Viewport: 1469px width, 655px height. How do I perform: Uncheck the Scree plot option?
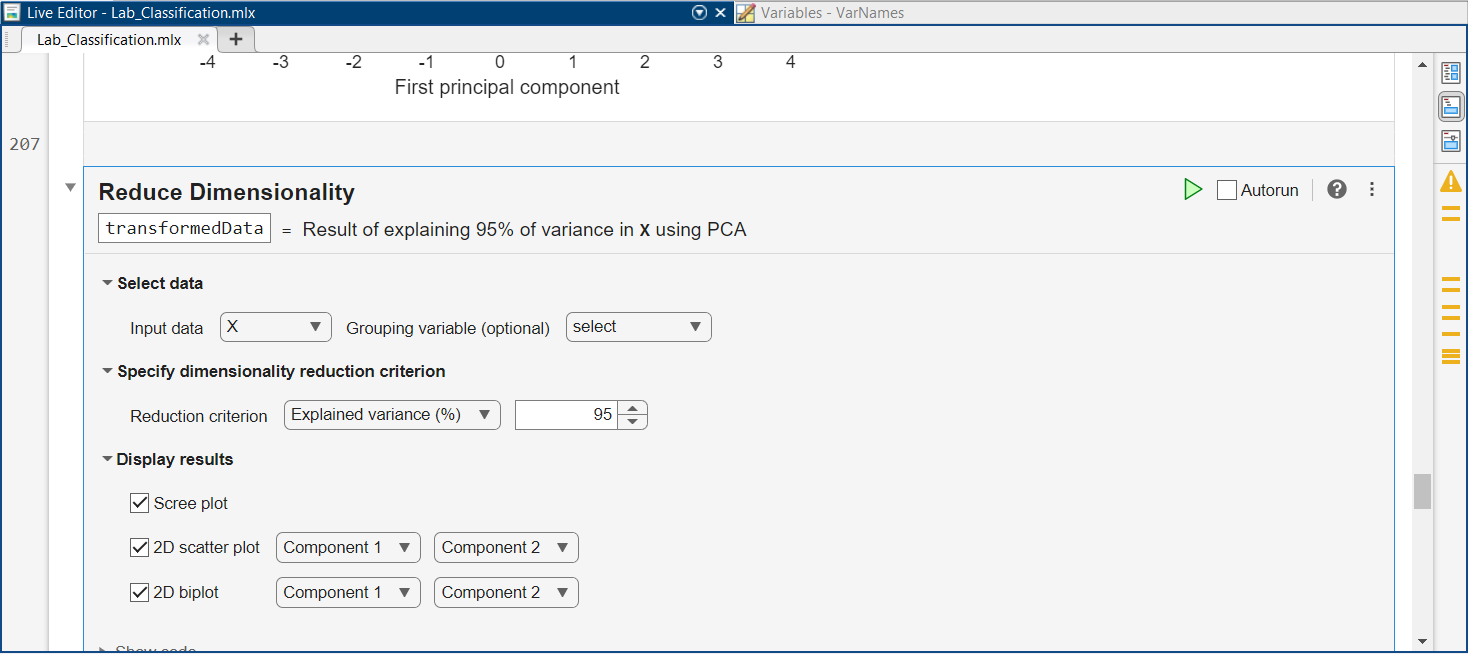[x=140, y=503]
